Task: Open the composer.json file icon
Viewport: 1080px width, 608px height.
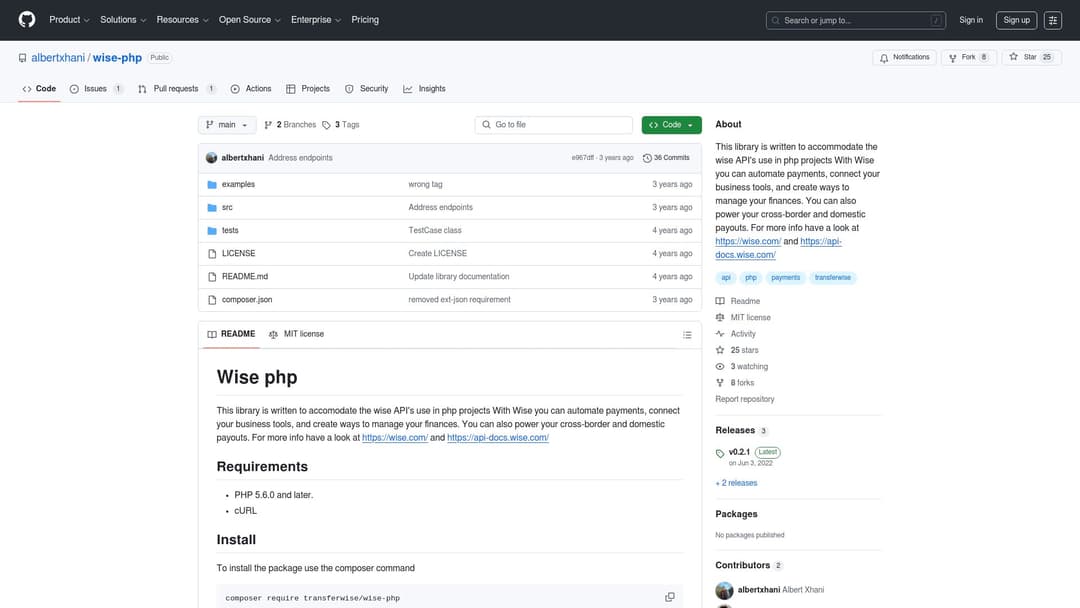Action: point(212,300)
